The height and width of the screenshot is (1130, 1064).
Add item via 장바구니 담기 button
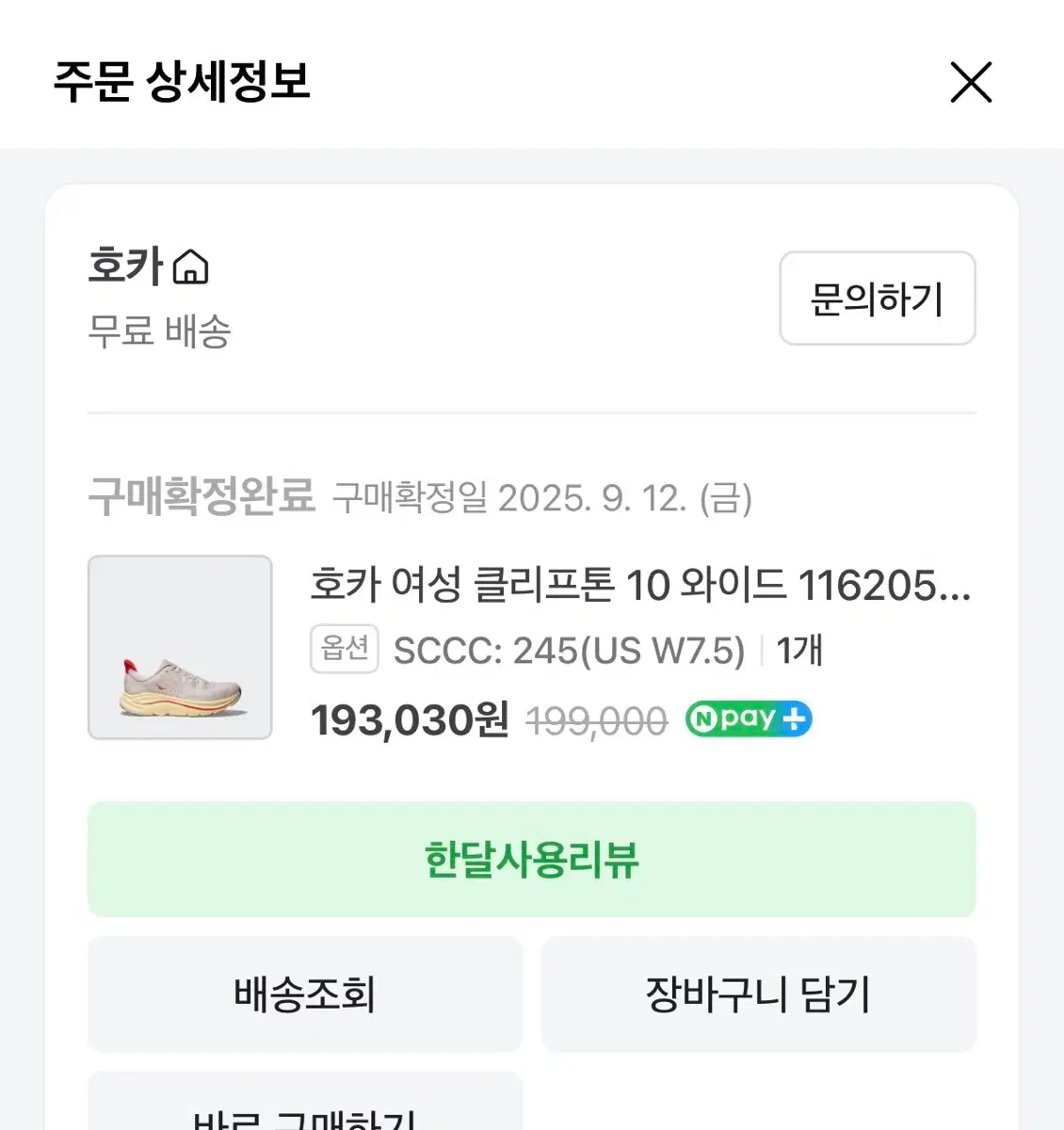click(759, 994)
